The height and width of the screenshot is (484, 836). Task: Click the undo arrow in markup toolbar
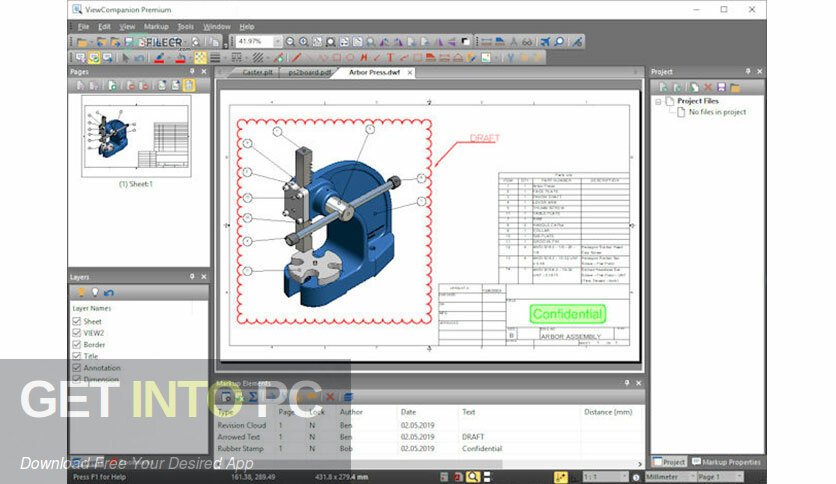pos(139,58)
